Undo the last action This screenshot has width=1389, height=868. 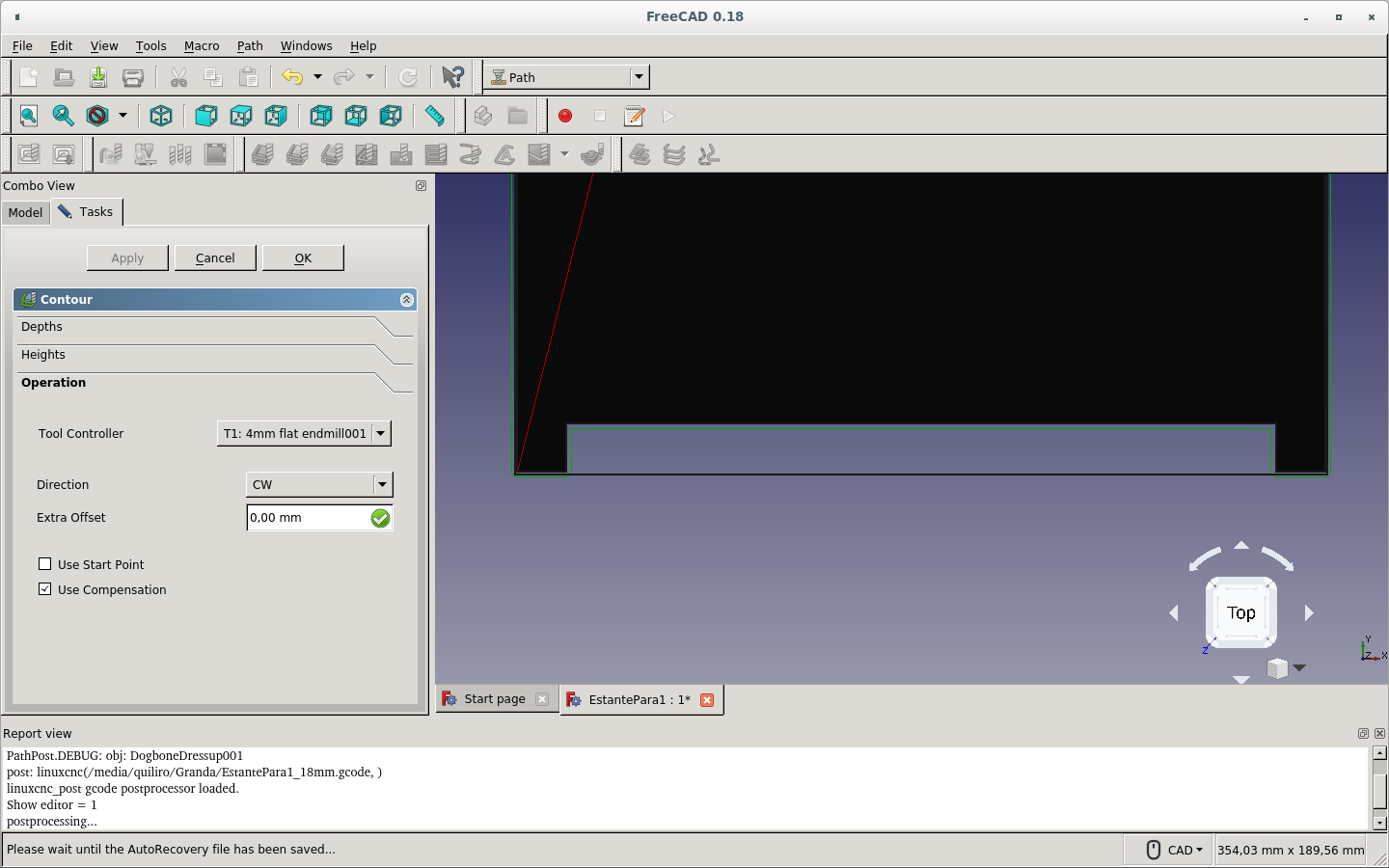point(293,77)
